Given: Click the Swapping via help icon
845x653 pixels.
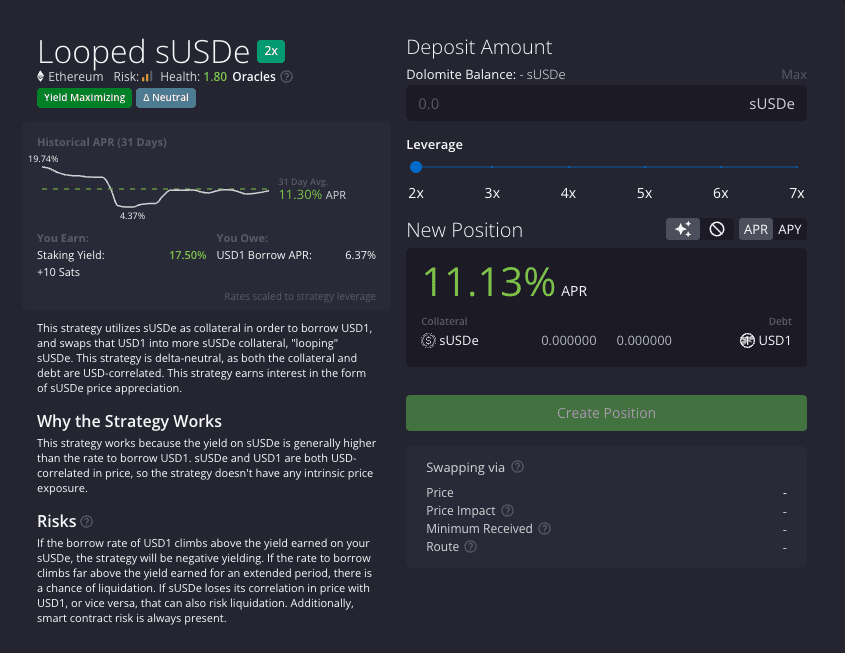Looking at the screenshot, I should point(517,467).
